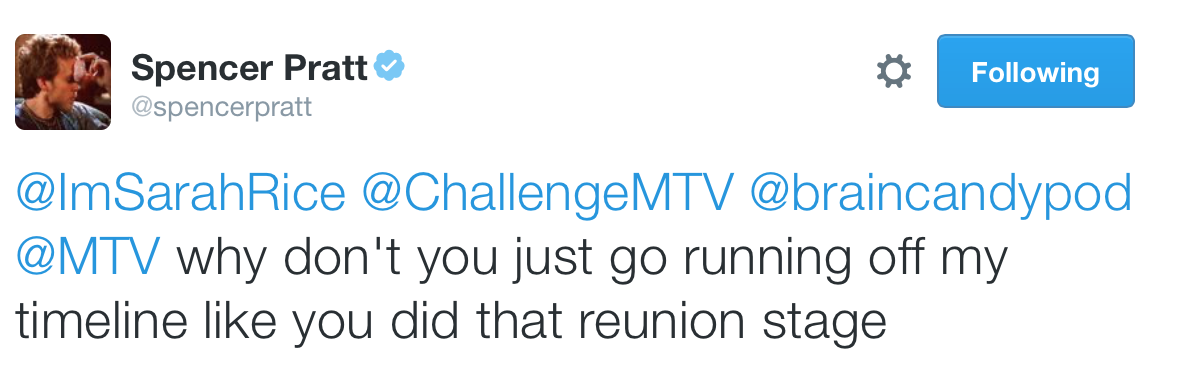Image resolution: width=1186 pixels, height=368 pixels.
Task: Open the @braincandypod mention
Action: coord(941,194)
